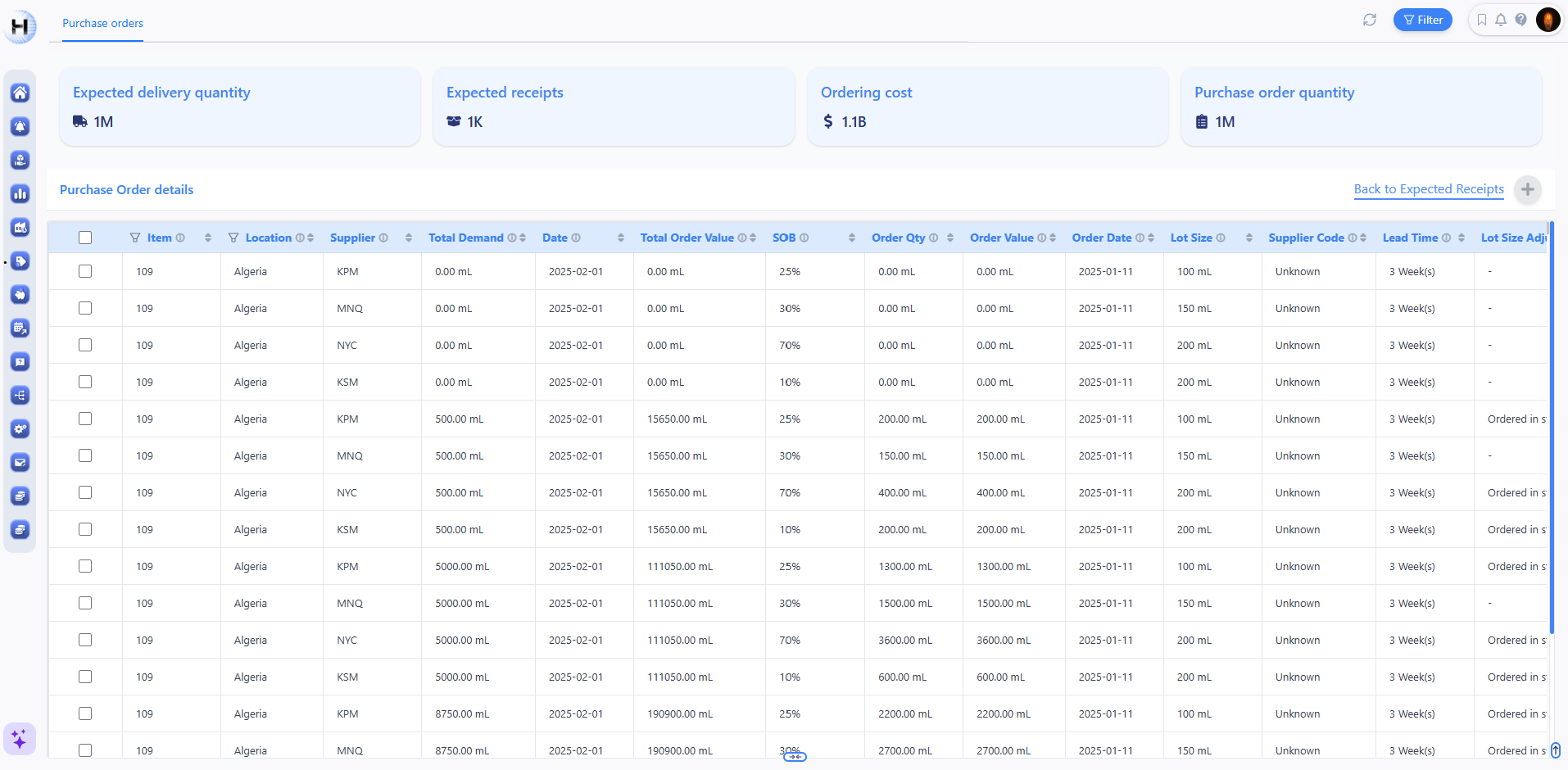
Task: Click the plus button beside Back to Expected Receipts
Action: tap(1527, 189)
